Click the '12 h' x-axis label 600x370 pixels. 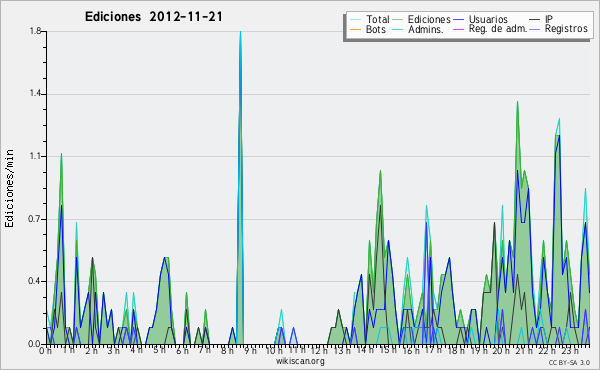coord(318,350)
